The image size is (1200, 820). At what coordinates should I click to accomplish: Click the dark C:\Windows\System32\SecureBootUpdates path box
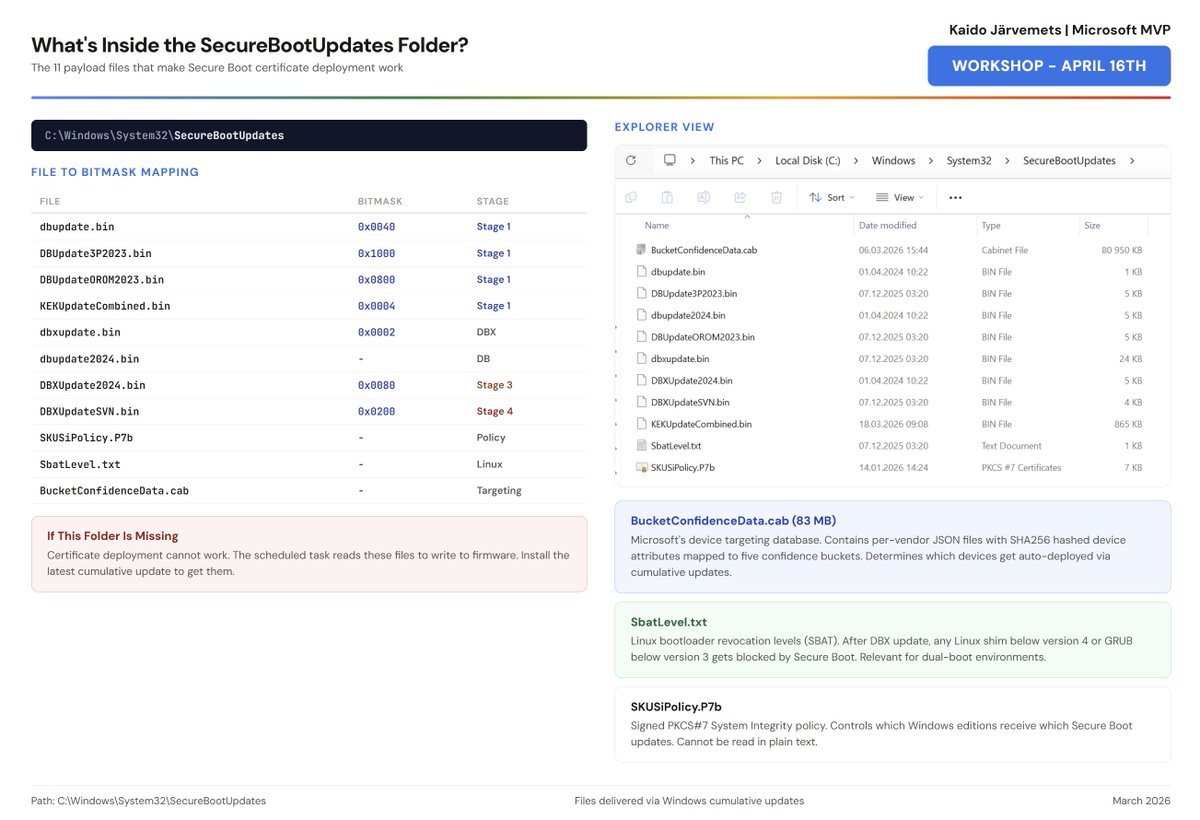(309, 135)
